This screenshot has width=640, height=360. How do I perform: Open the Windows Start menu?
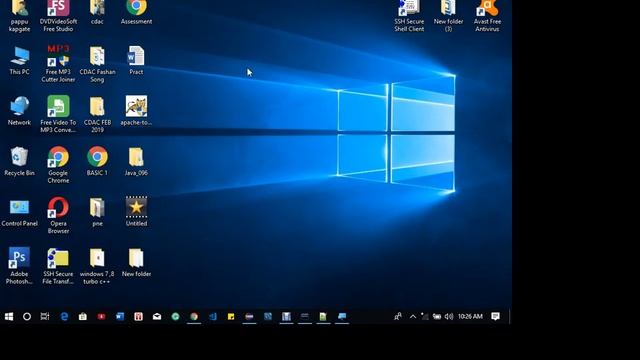pyautogui.click(x=9, y=316)
